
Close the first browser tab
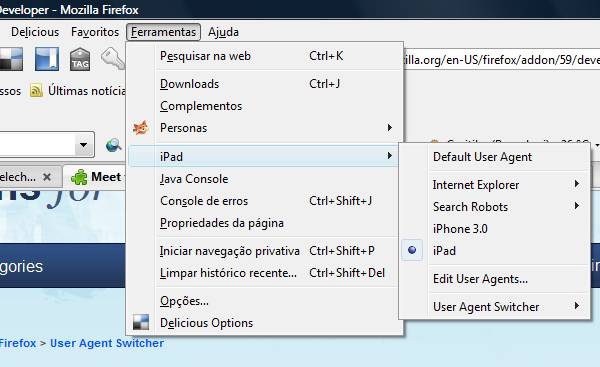tap(47, 177)
